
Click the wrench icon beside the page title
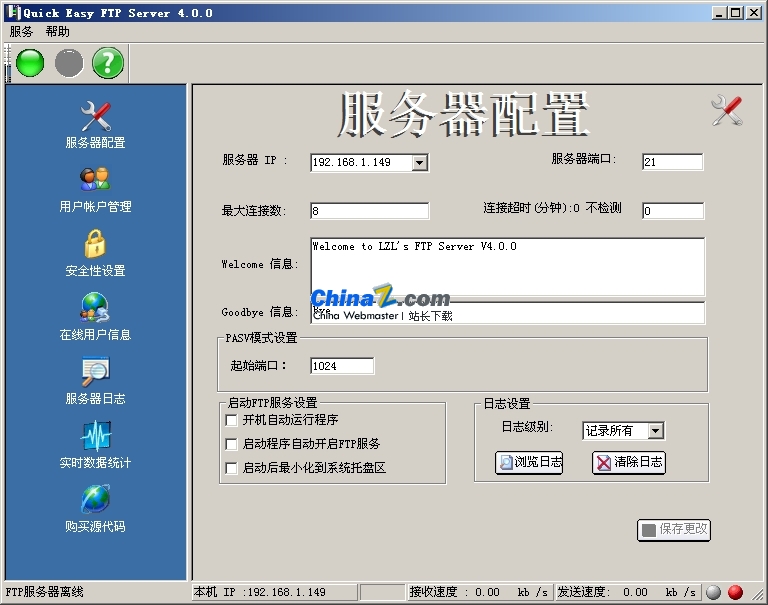727,110
